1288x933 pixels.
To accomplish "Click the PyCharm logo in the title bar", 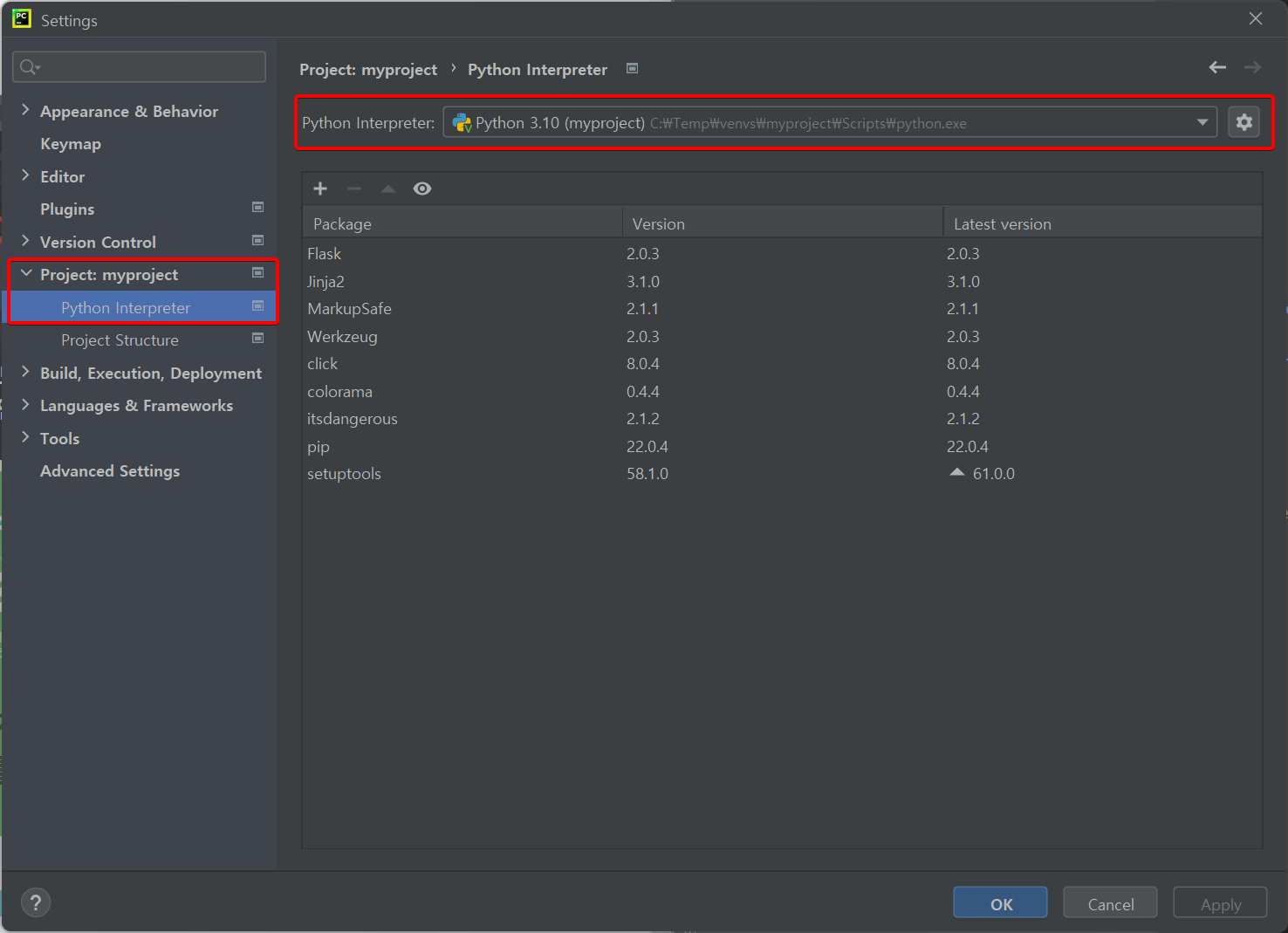I will [x=22, y=18].
